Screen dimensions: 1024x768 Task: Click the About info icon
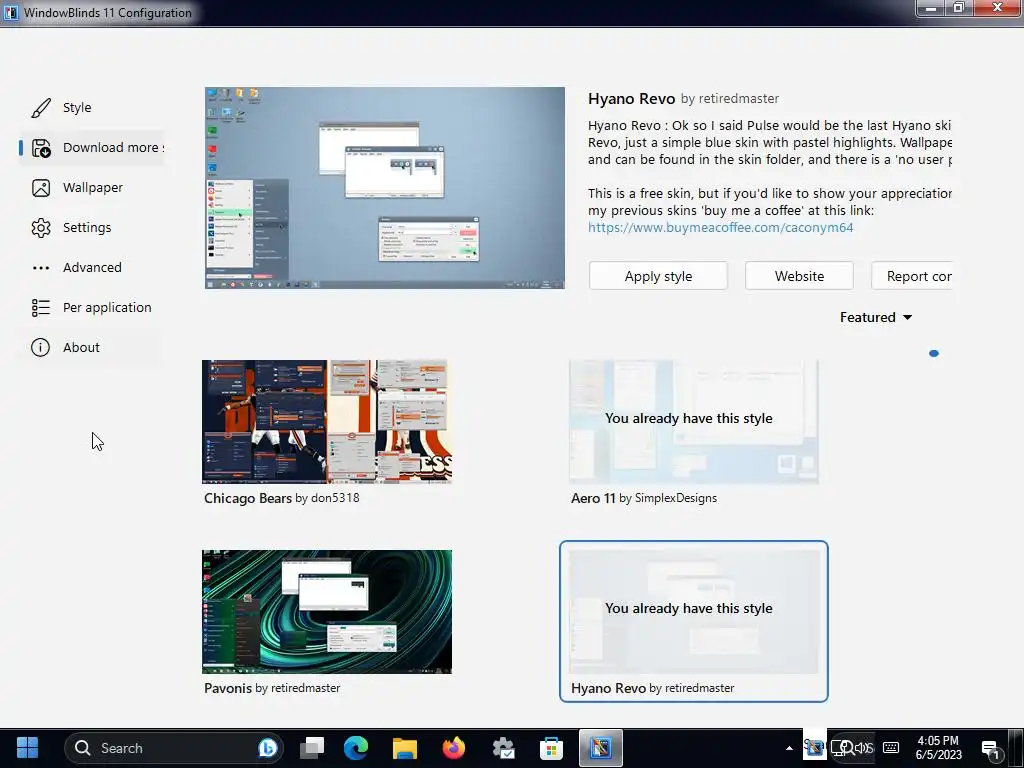pyautogui.click(x=40, y=347)
